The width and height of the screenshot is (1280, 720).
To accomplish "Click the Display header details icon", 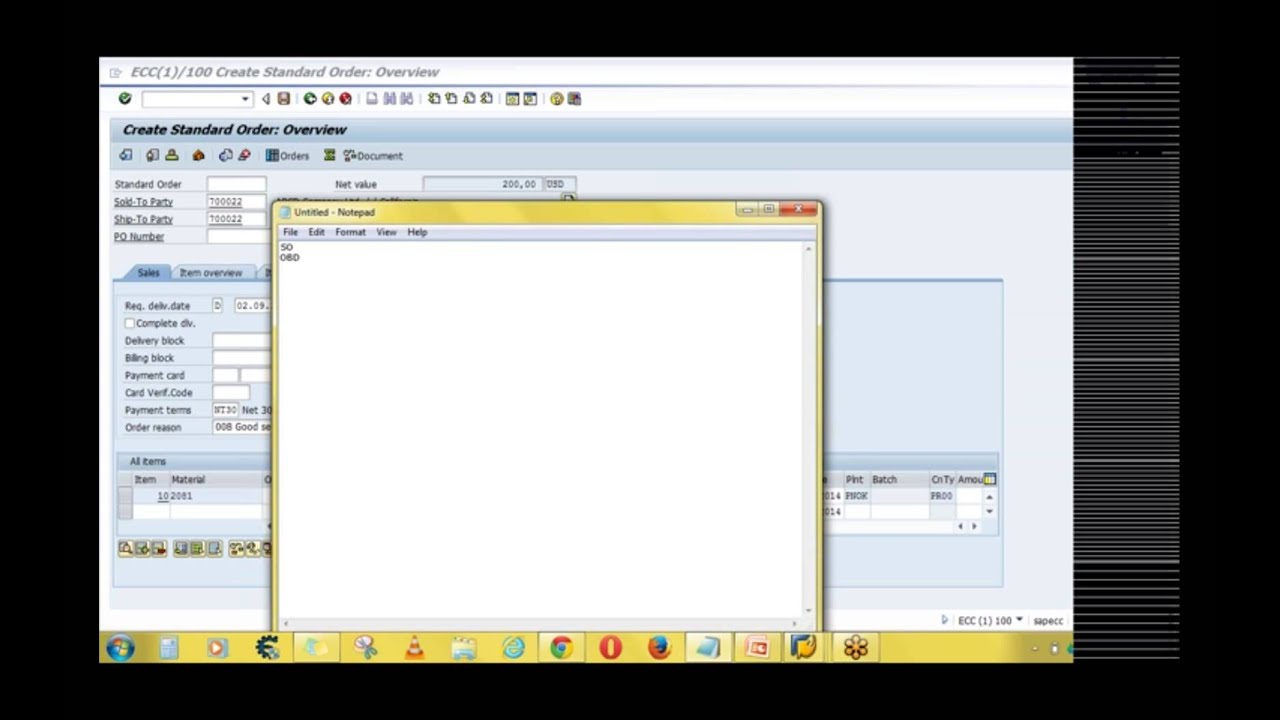I will (152, 155).
